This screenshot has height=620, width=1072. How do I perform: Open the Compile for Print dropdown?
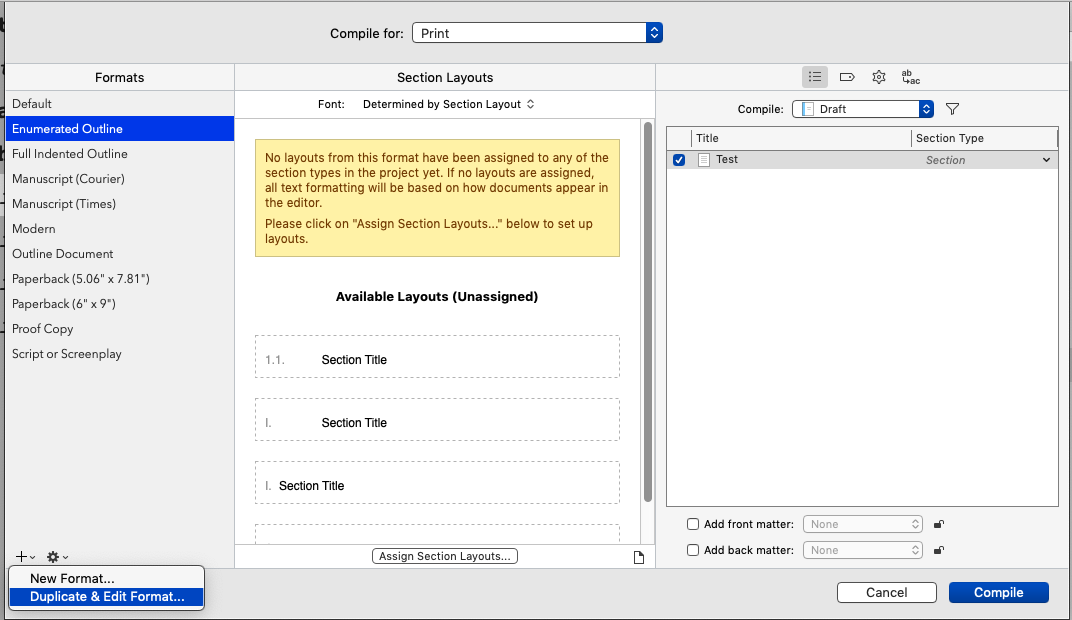(537, 33)
